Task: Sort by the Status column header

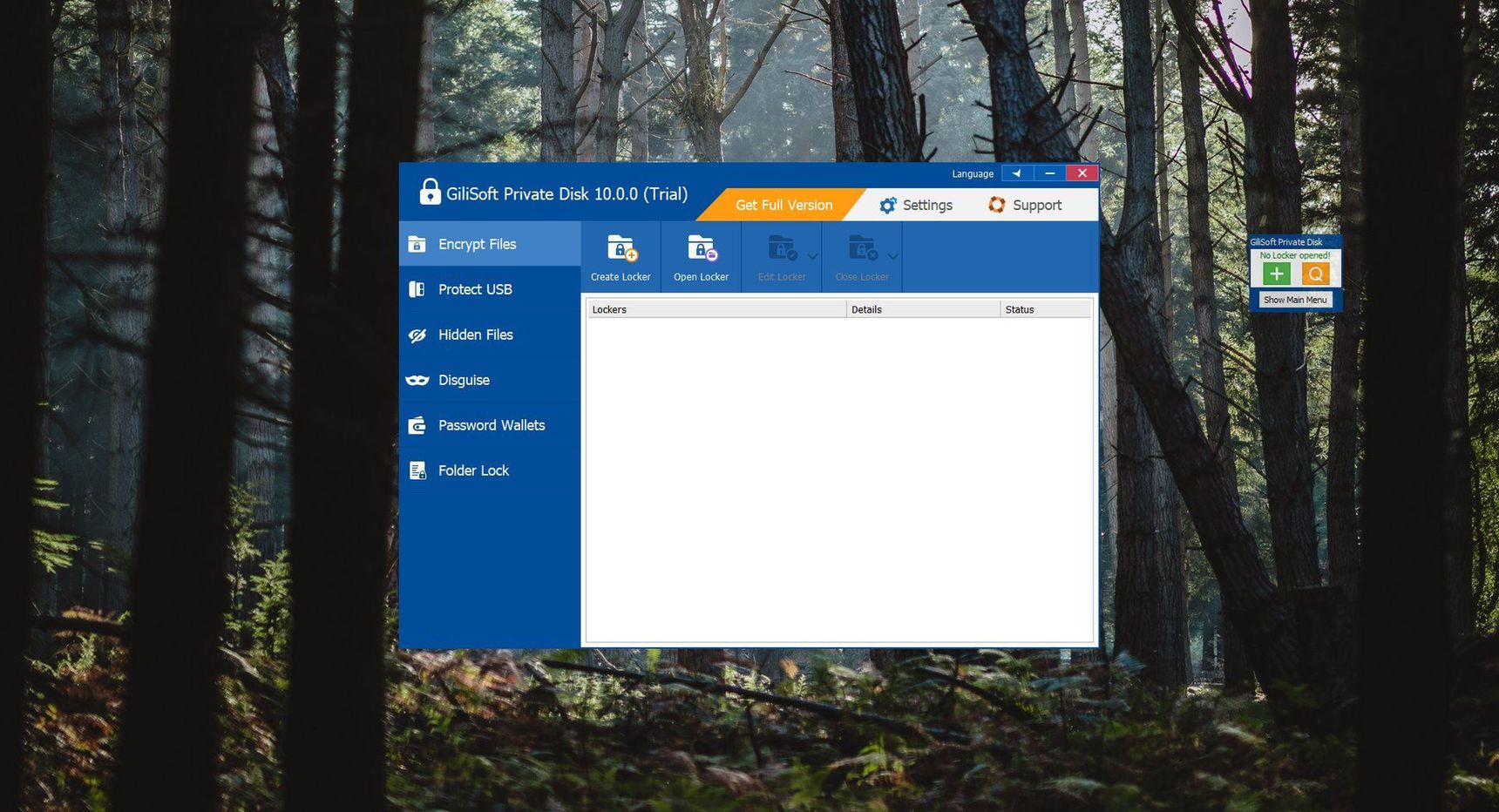Action: 1046,309
